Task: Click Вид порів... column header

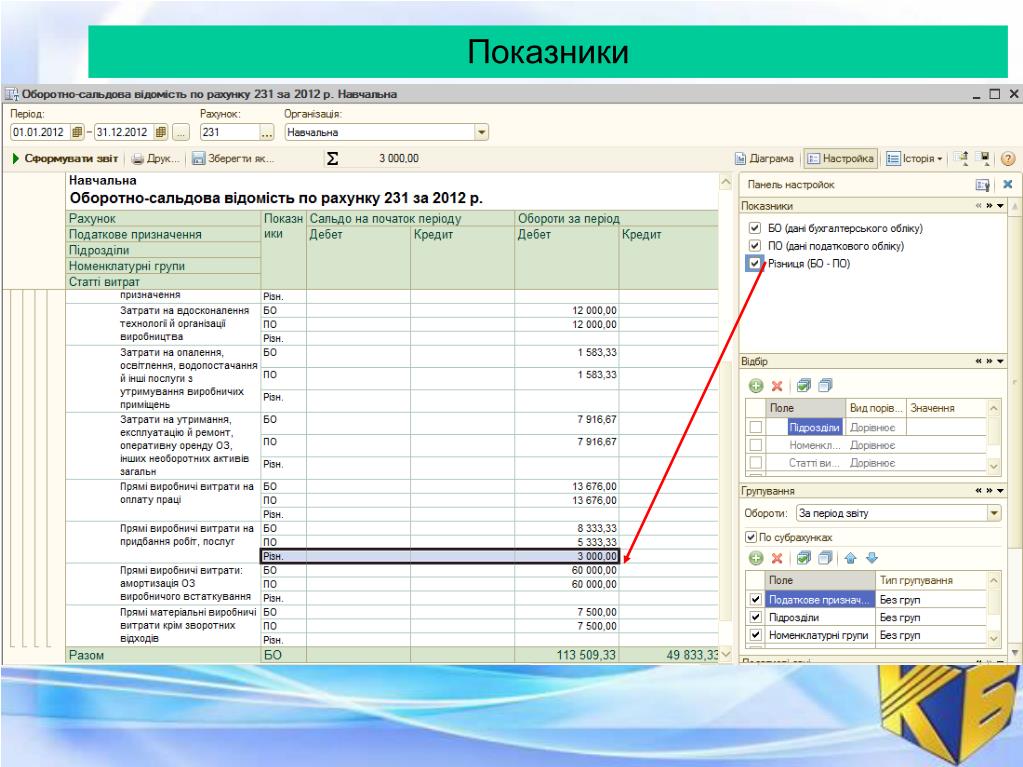Action: coord(876,408)
